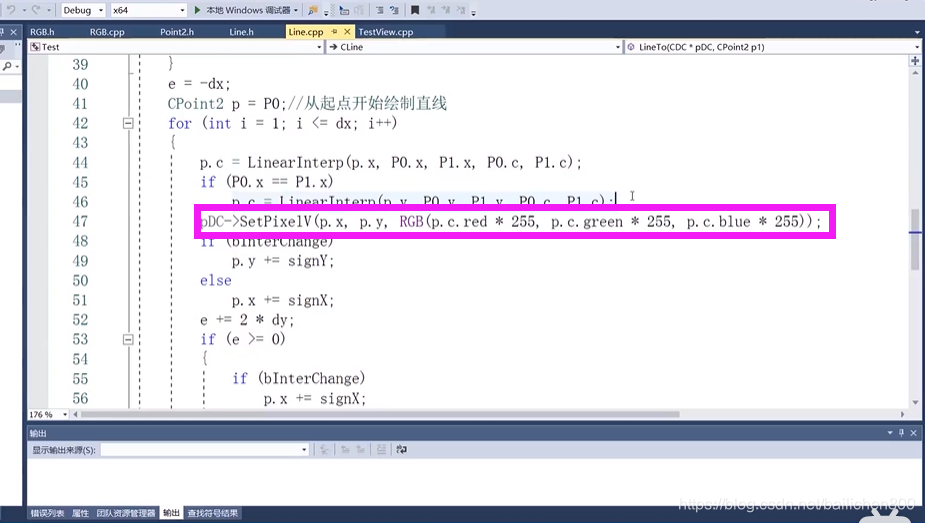Click the Undo arrow icon
Screen dimensions: 925x523
[11, 10]
